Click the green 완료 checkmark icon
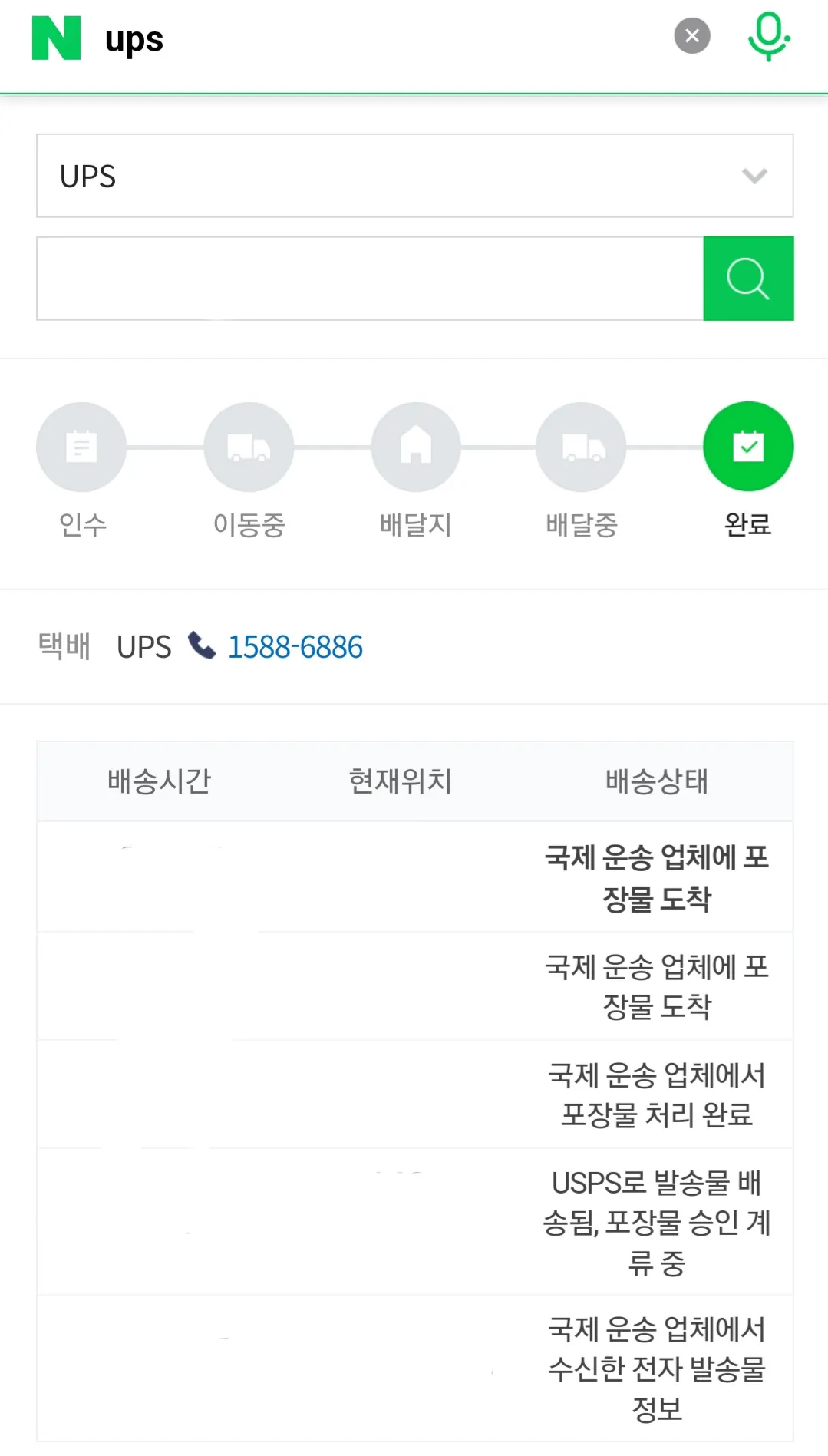The image size is (828, 1456). point(748,446)
